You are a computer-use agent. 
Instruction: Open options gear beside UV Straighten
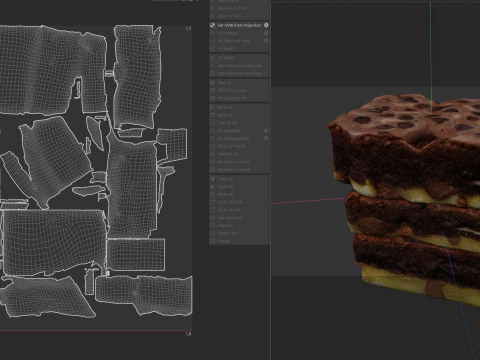coord(266,131)
